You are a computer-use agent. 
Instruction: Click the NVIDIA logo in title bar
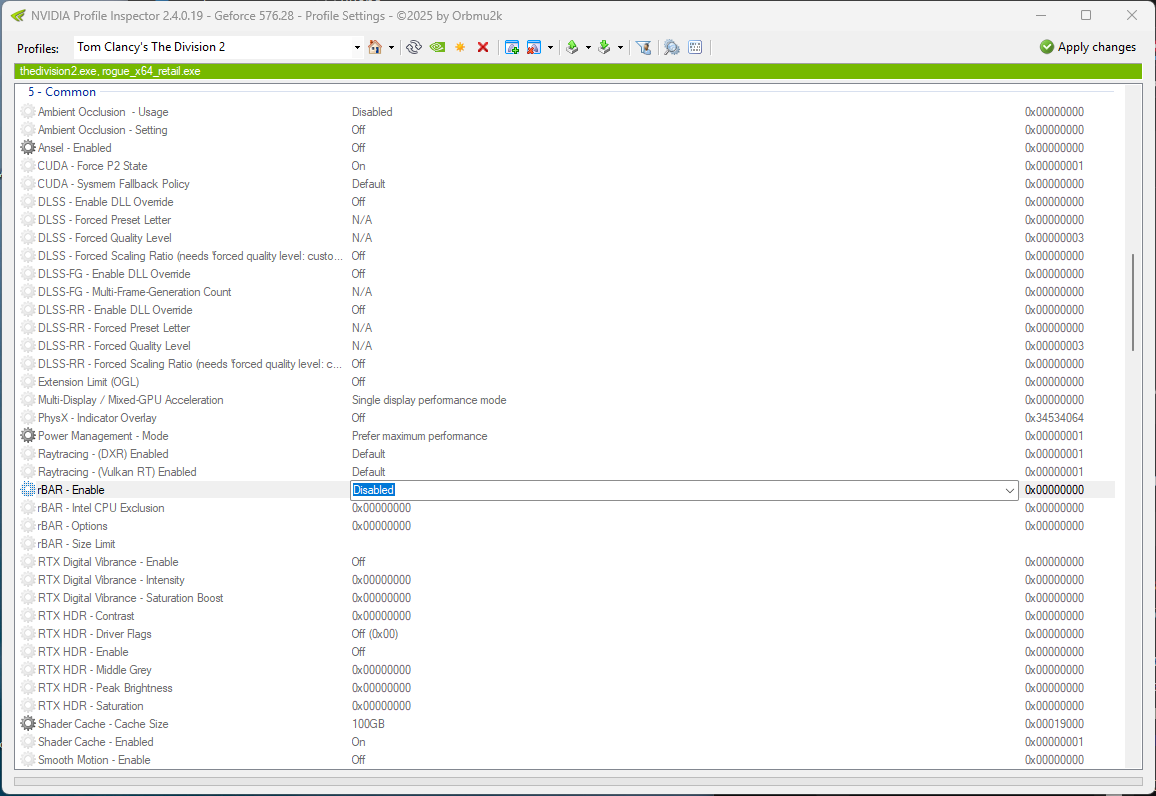tap(18, 15)
